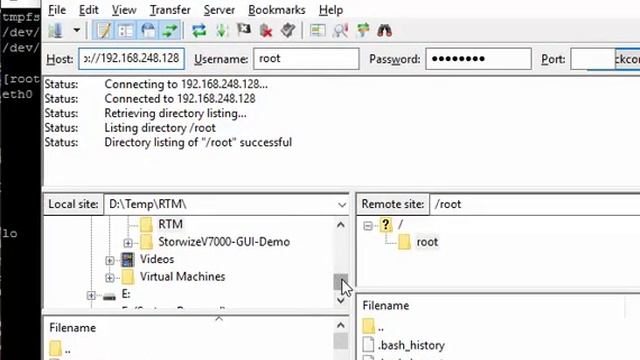Click 'Listing directory /root' log line
The height and width of the screenshot is (360, 640).
[x=160, y=128]
